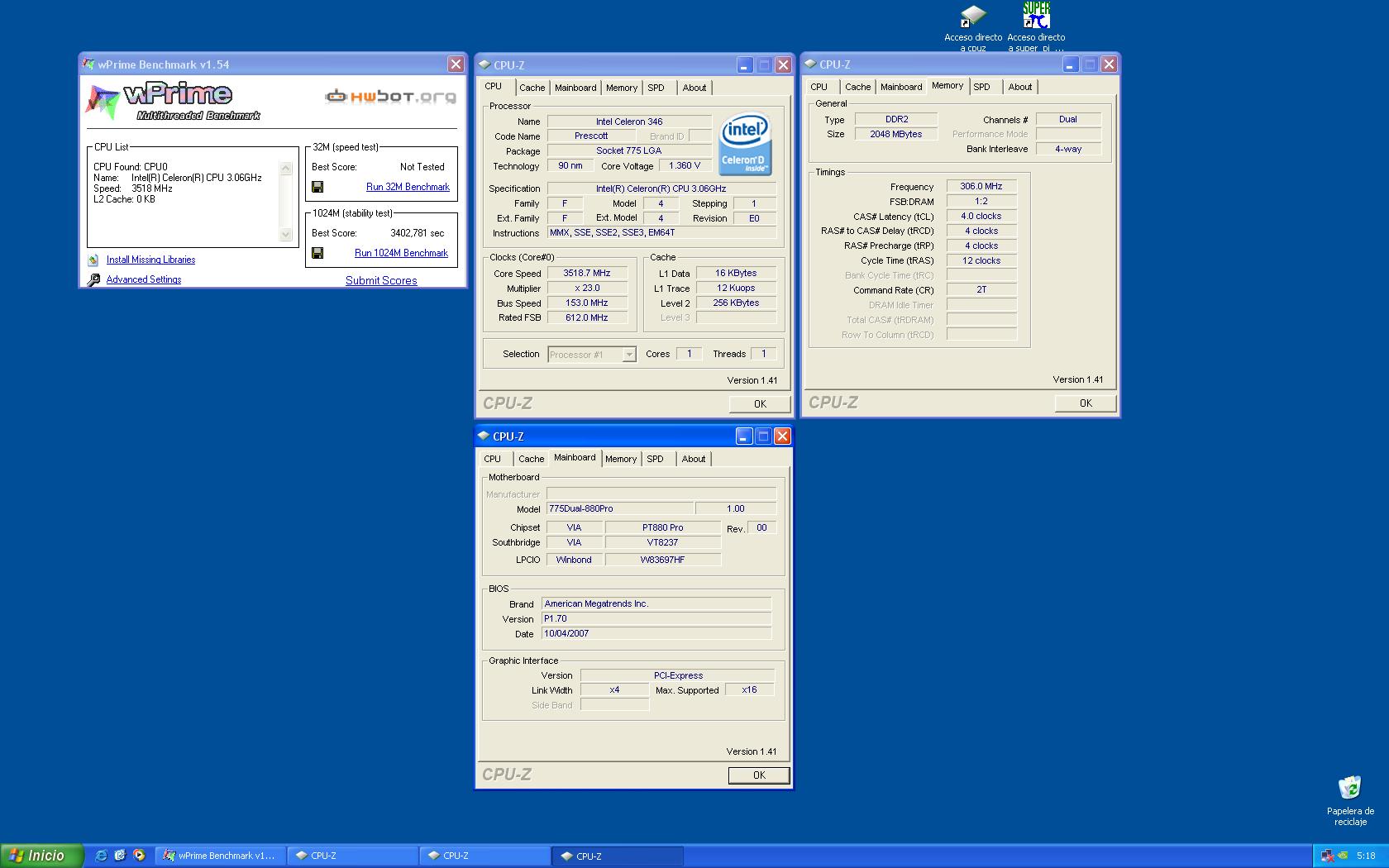Minimize the top CPU-Z CPU window

point(744,64)
